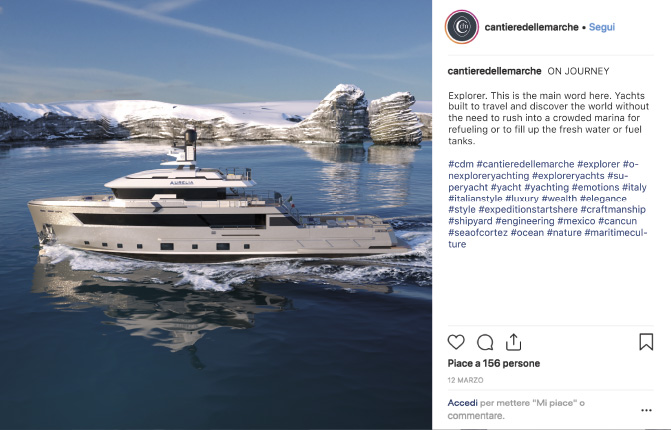Open the #cdm hashtag
The height and width of the screenshot is (430, 671).
click(x=461, y=164)
